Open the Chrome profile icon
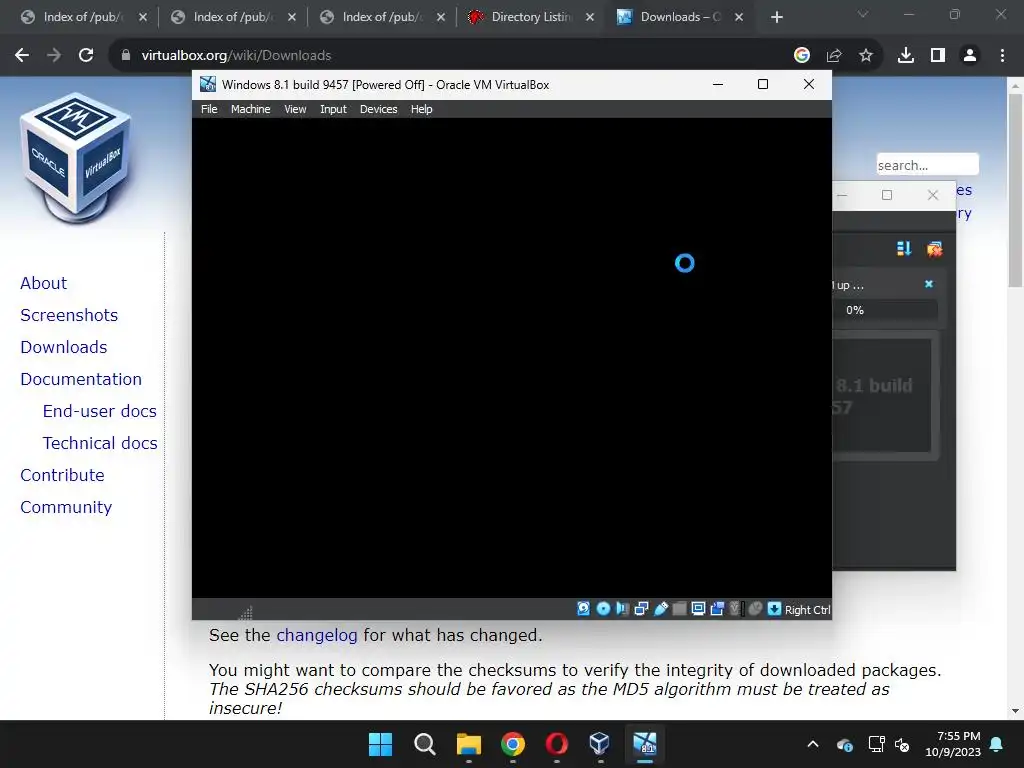Image resolution: width=1024 pixels, height=768 pixels. (970, 56)
